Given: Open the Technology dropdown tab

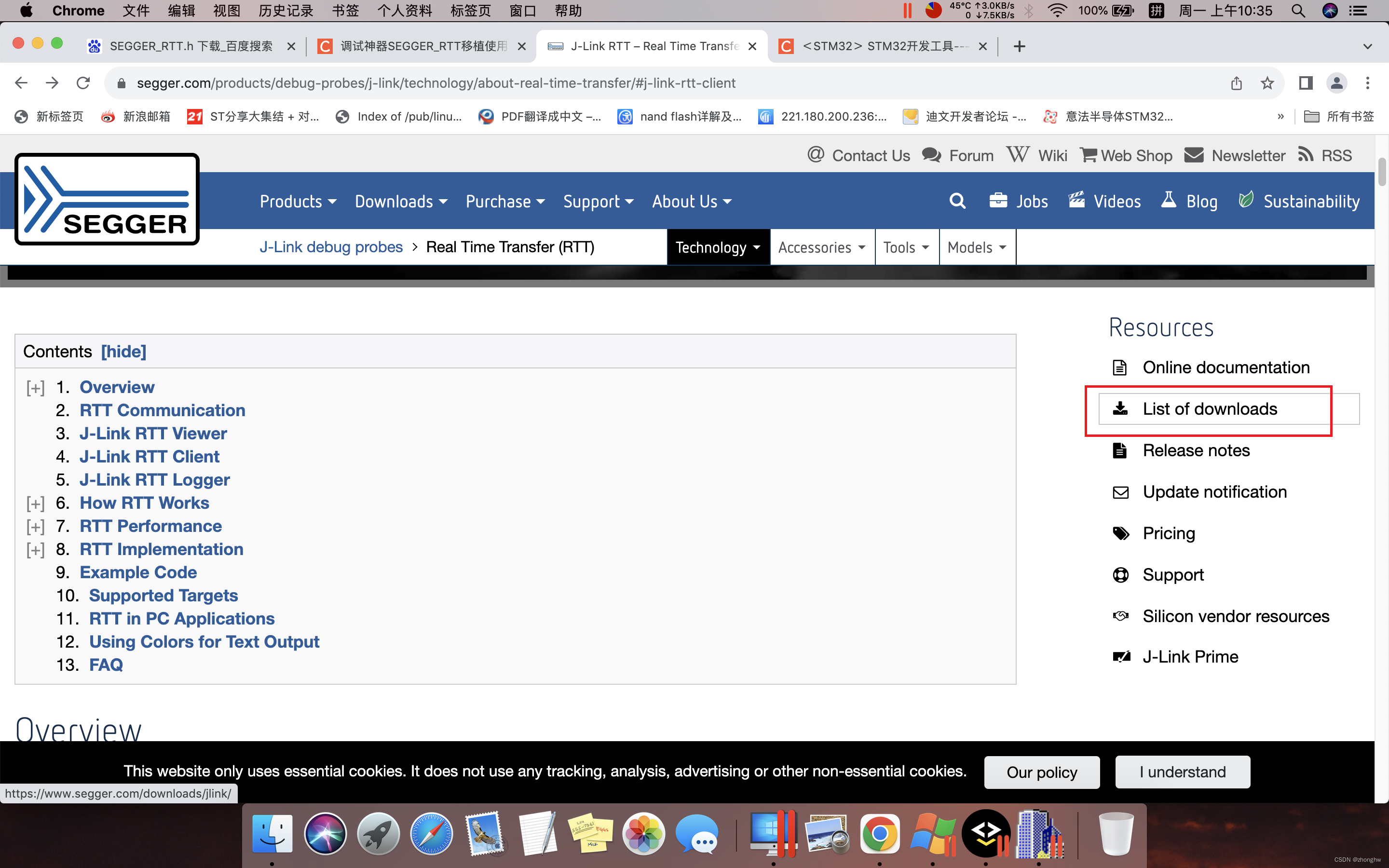Looking at the screenshot, I should (x=718, y=247).
